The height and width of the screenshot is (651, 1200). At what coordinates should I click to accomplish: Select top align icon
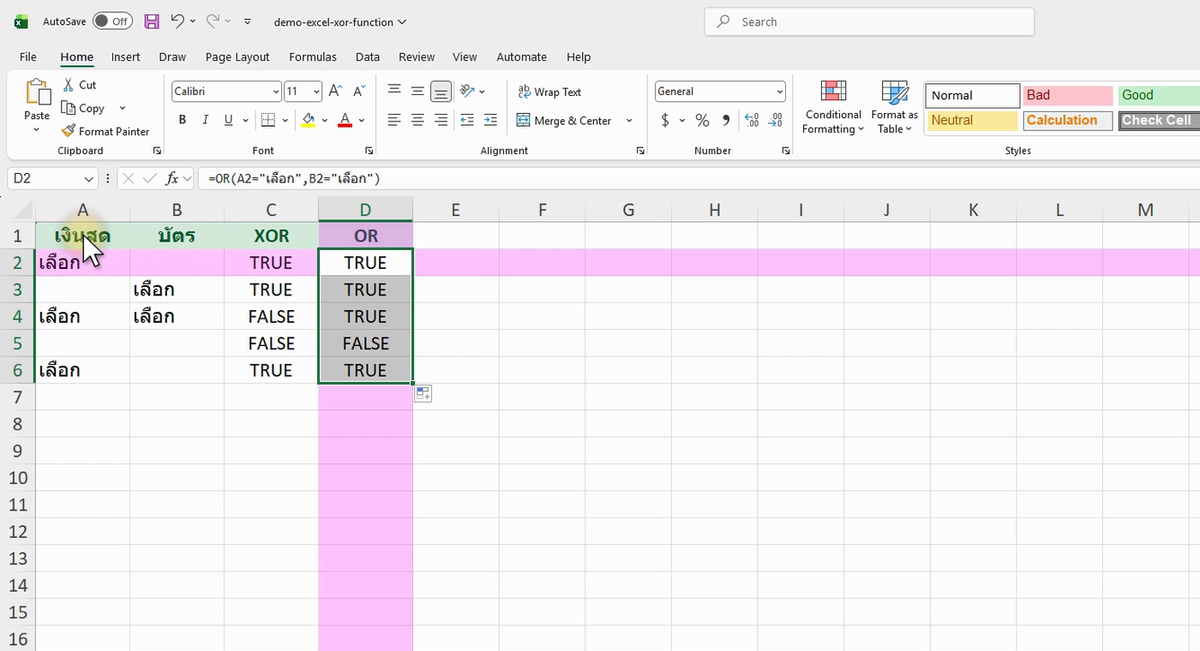(x=394, y=91)
